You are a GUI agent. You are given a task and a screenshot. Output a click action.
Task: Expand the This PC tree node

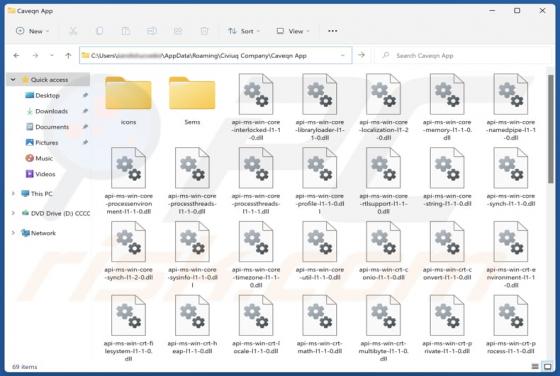coord(13,194)
